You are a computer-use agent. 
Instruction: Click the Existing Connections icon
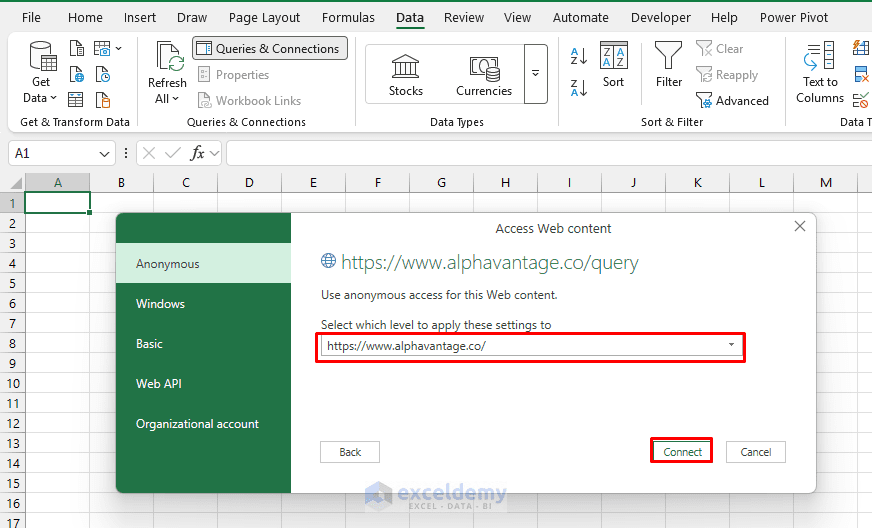click(x=102, y=100)
